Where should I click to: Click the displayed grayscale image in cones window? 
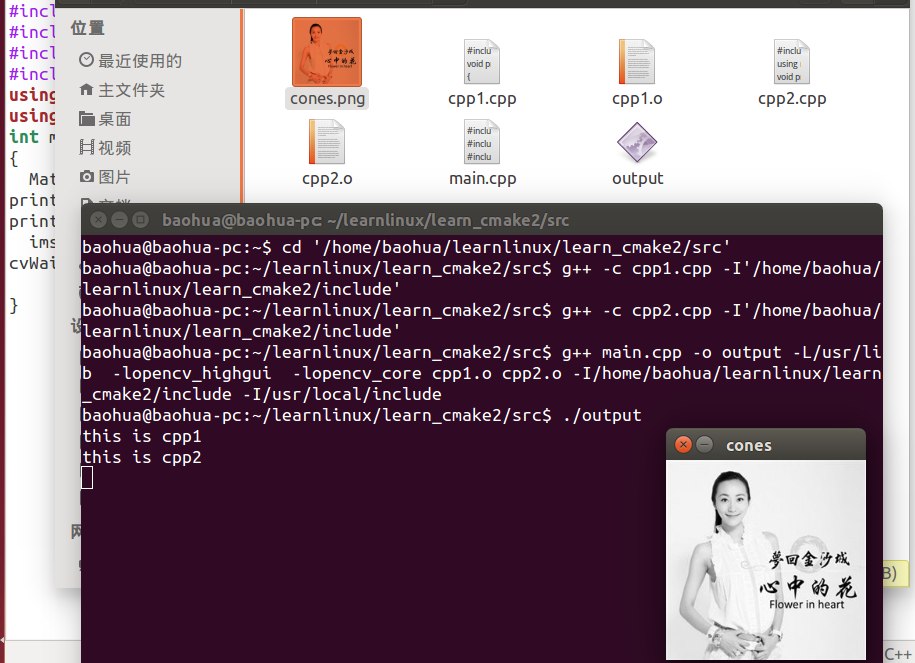coord(766,560)
